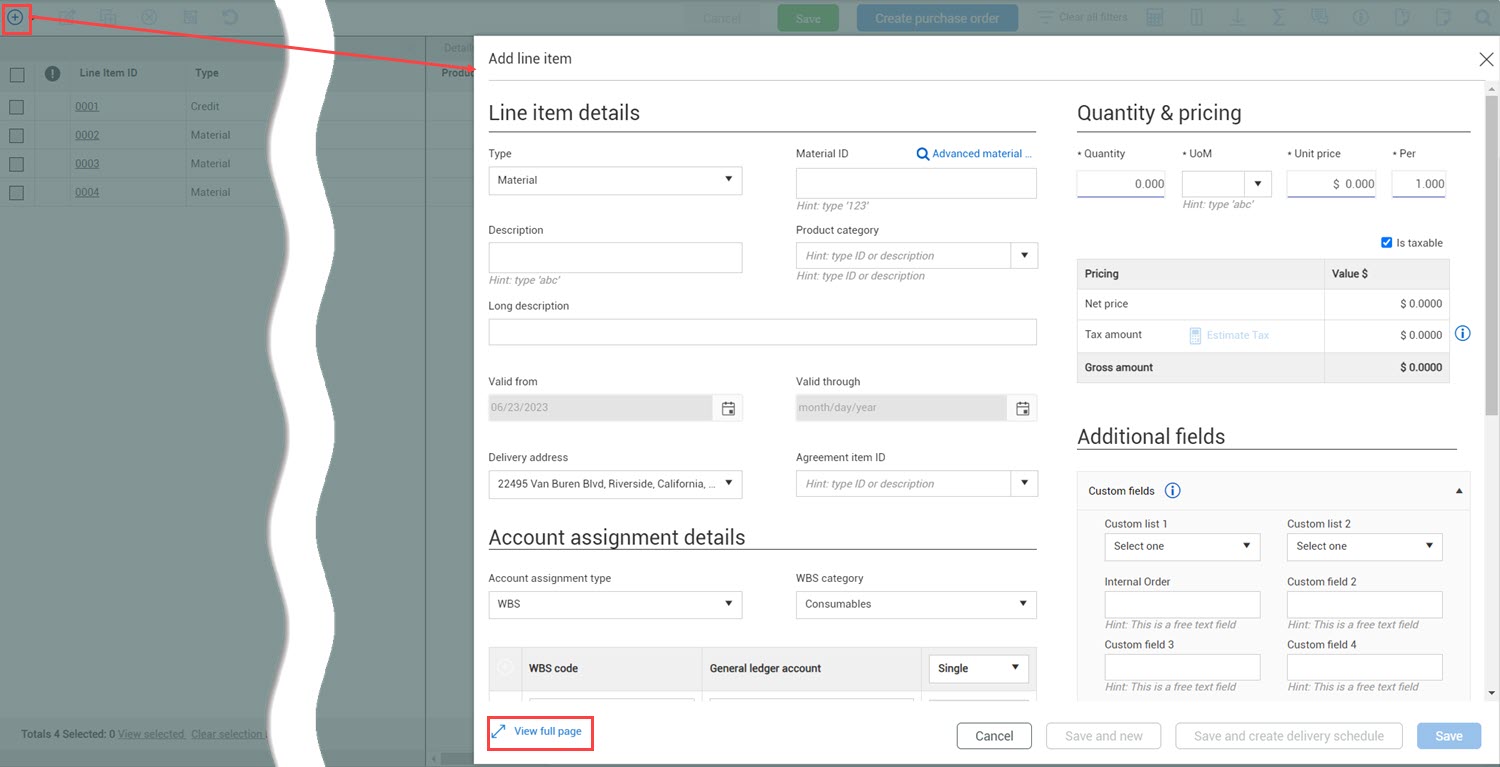Click the info icon beside Tax amount
The width and height of the screenshot is (1500, 767).
[x=1462, y=333]
